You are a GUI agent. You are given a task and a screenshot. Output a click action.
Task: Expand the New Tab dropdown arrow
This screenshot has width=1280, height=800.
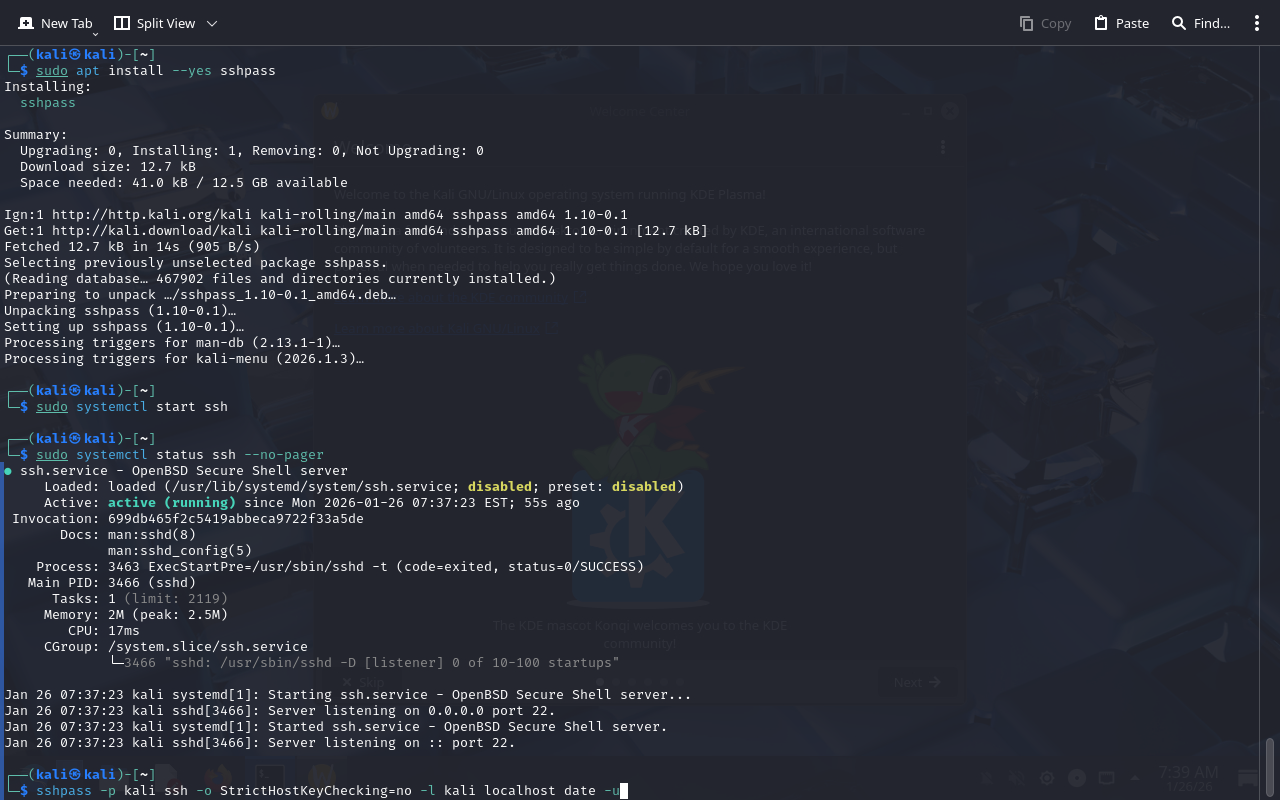click(95, 34)
